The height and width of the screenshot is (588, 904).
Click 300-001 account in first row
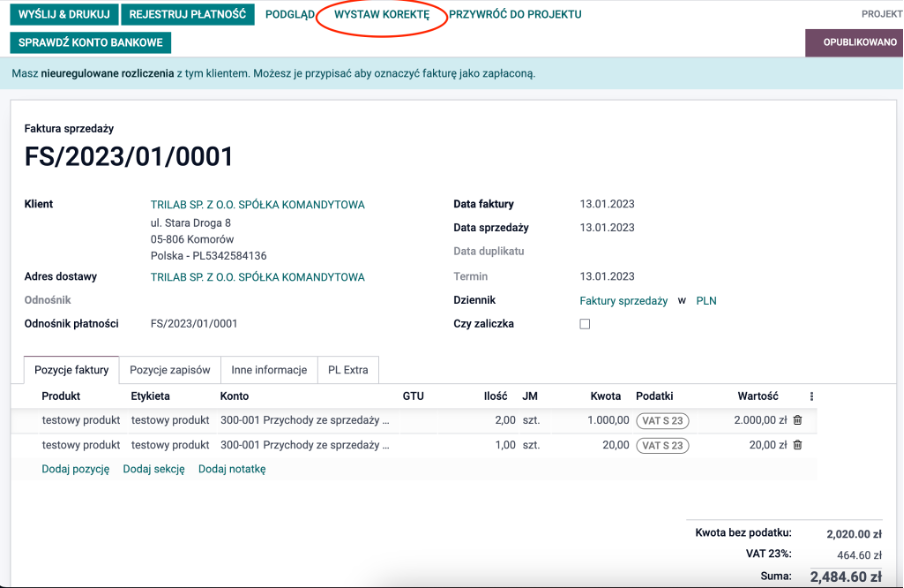pos(304,420)
